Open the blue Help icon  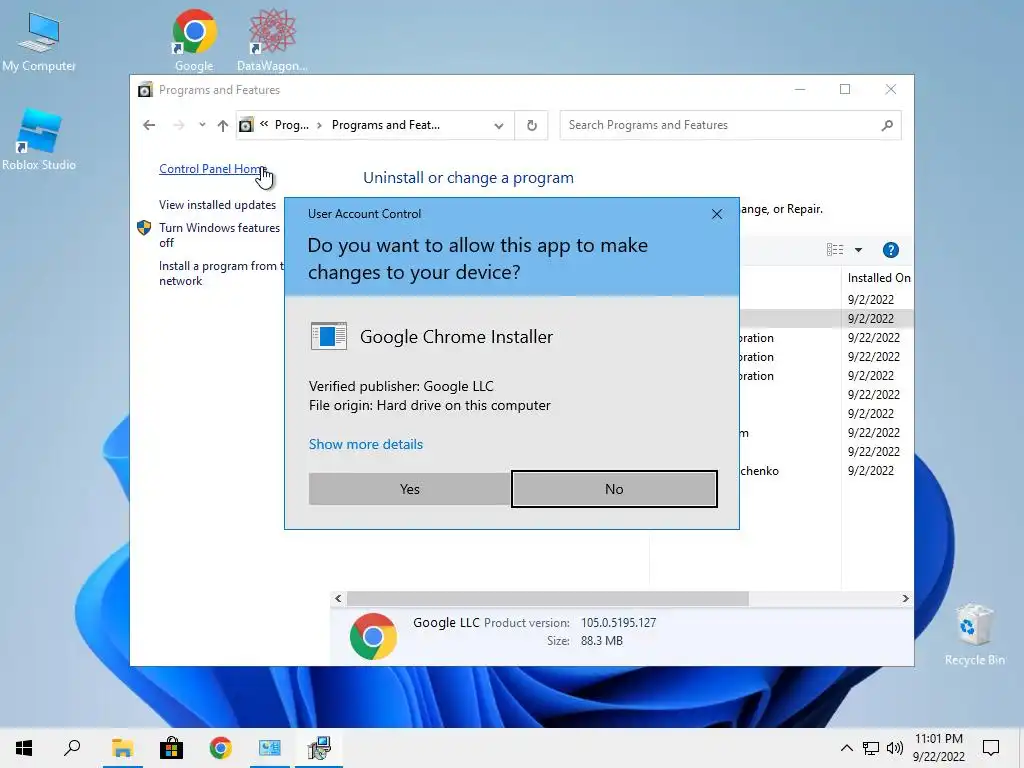point(891,250)
